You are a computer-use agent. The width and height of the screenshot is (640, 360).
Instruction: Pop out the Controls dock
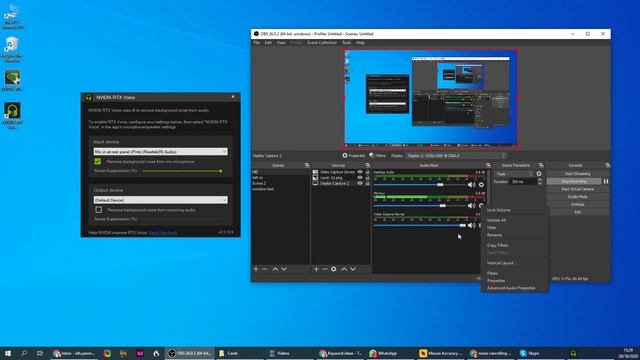click(607, 165)
